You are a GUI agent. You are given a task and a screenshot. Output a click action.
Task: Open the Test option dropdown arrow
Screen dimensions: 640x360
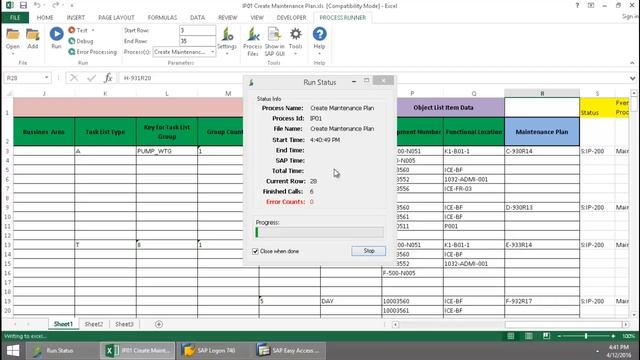93,30
